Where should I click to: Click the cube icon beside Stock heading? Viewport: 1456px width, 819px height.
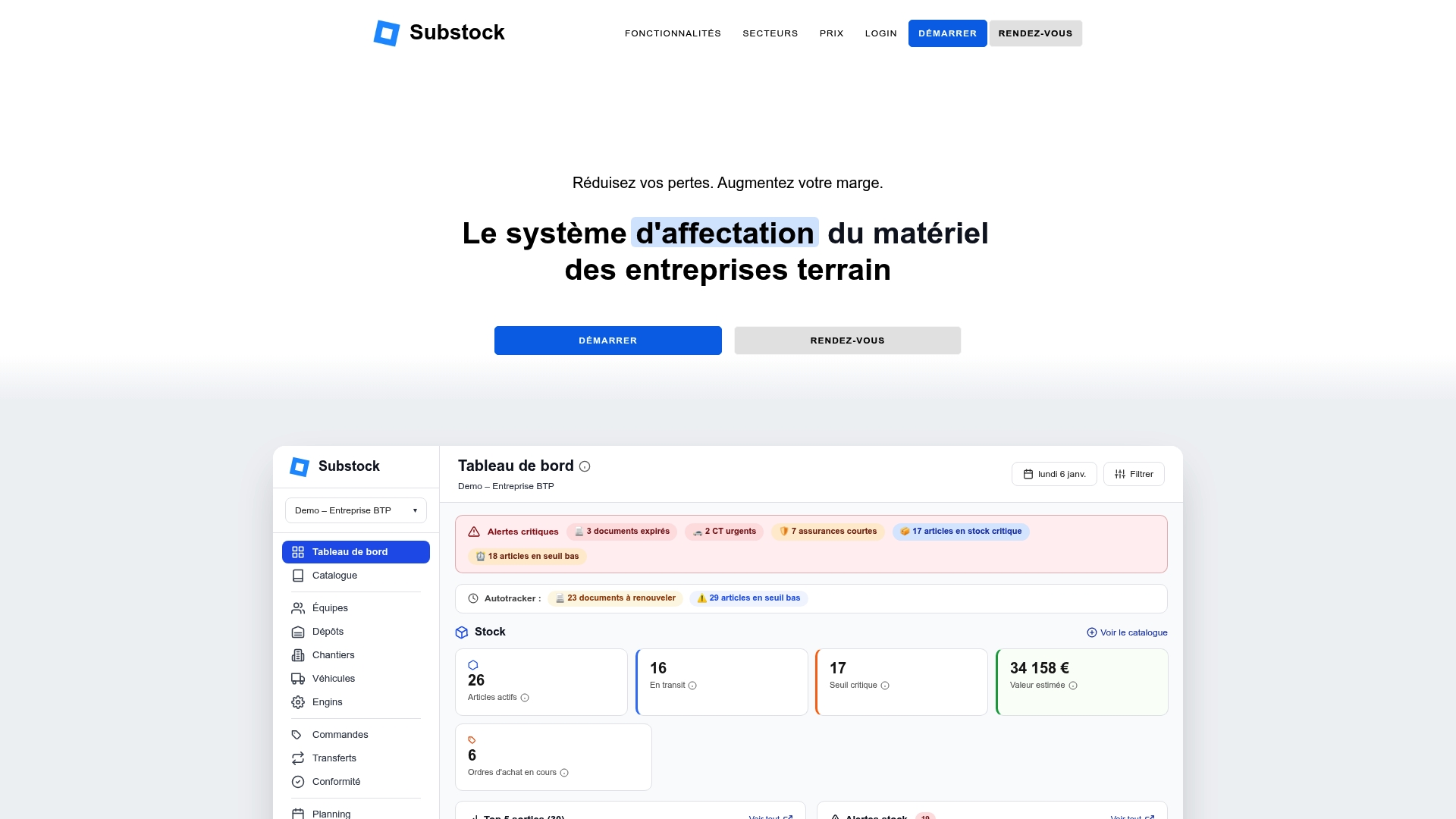(x=462, y=632)
